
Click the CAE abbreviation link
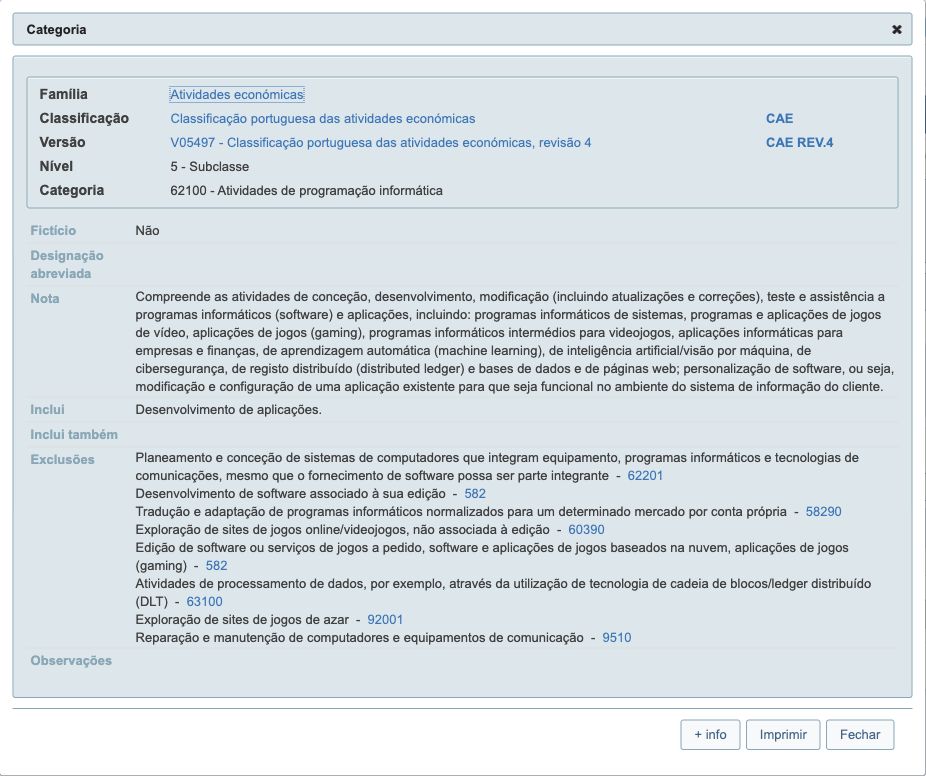[x=779, y=119]
